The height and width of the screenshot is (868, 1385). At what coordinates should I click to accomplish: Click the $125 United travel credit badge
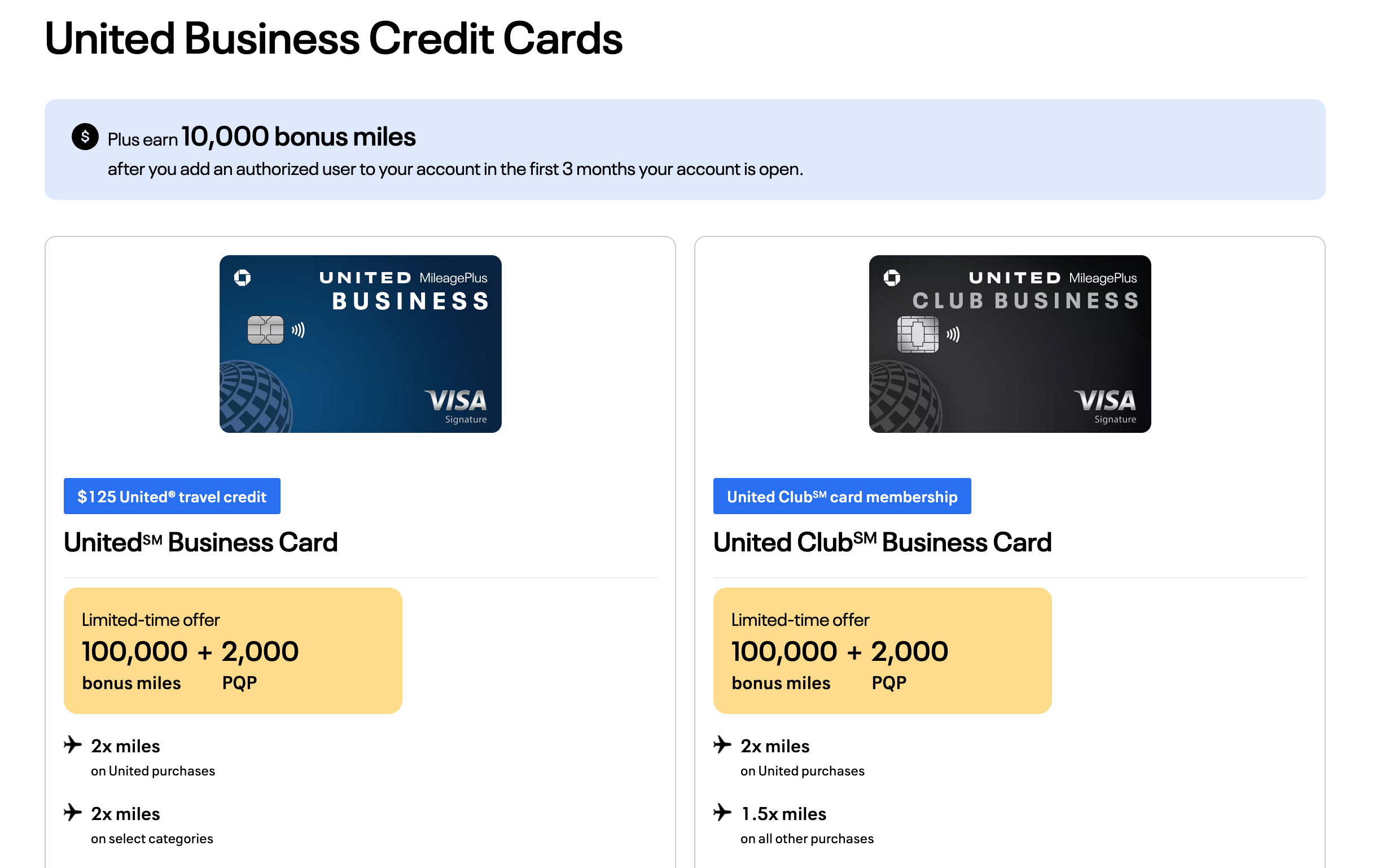(172, 496)
